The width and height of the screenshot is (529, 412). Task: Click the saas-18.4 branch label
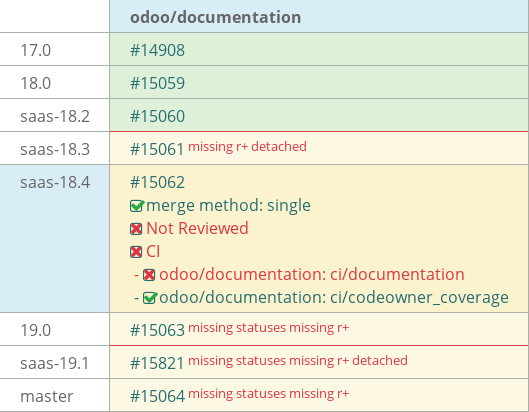[55, 183]
